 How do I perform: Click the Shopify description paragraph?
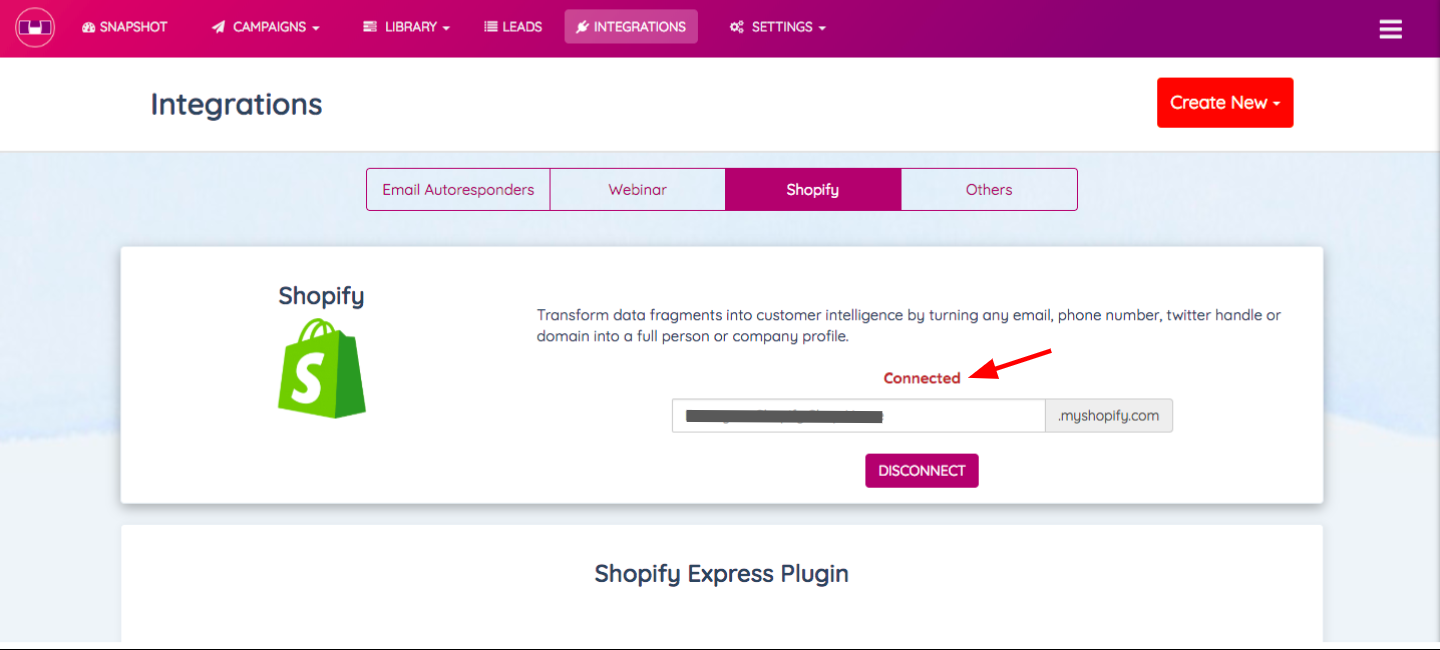click(909, 326)
